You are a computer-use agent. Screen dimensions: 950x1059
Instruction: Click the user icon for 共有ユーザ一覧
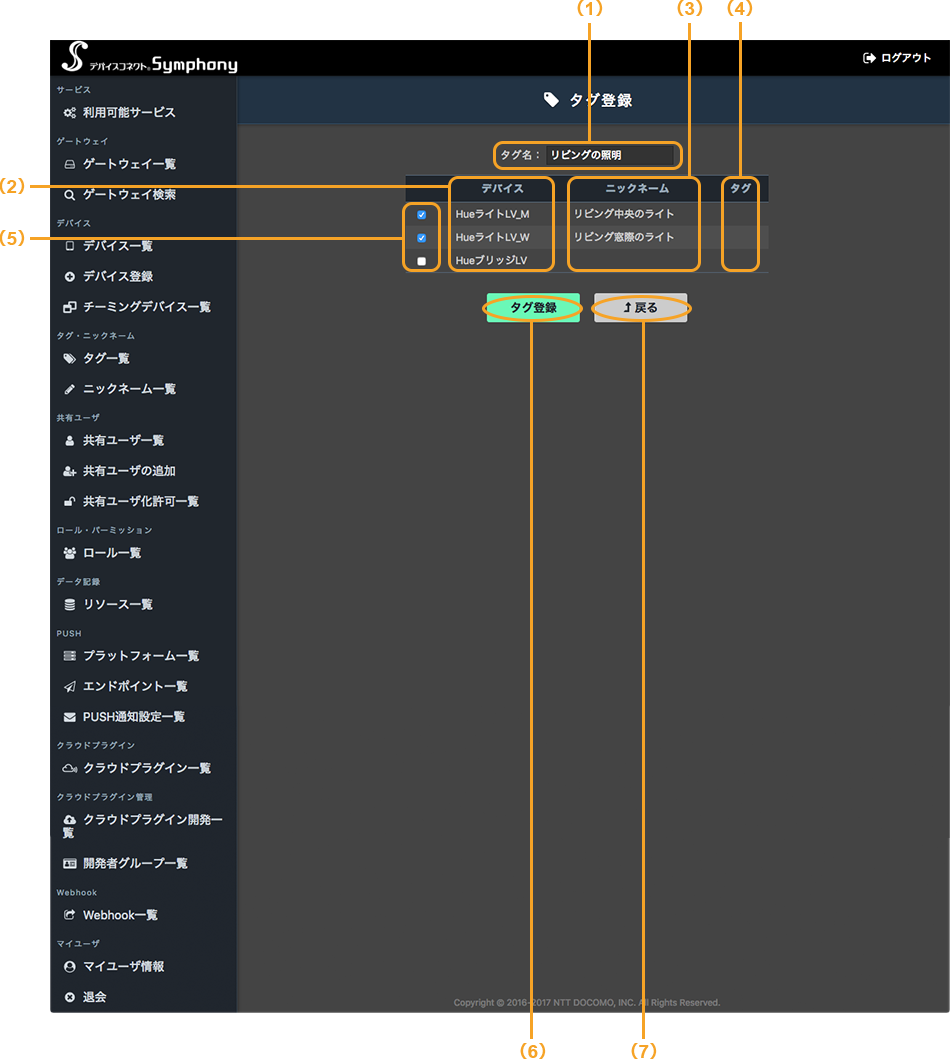tap(70, 441)
